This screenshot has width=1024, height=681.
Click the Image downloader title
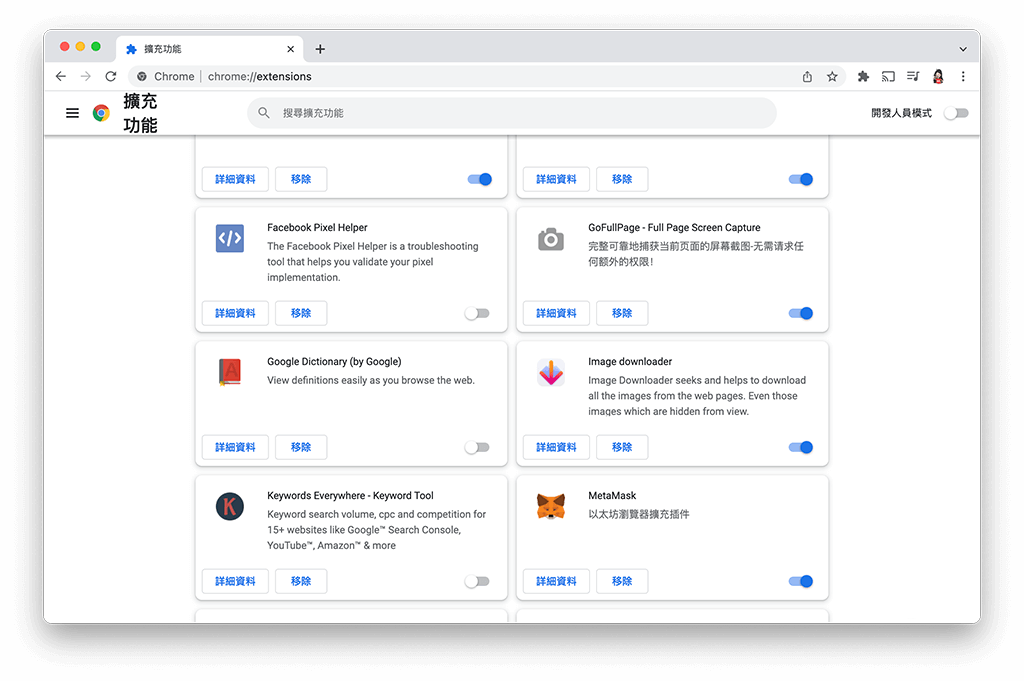630,361
